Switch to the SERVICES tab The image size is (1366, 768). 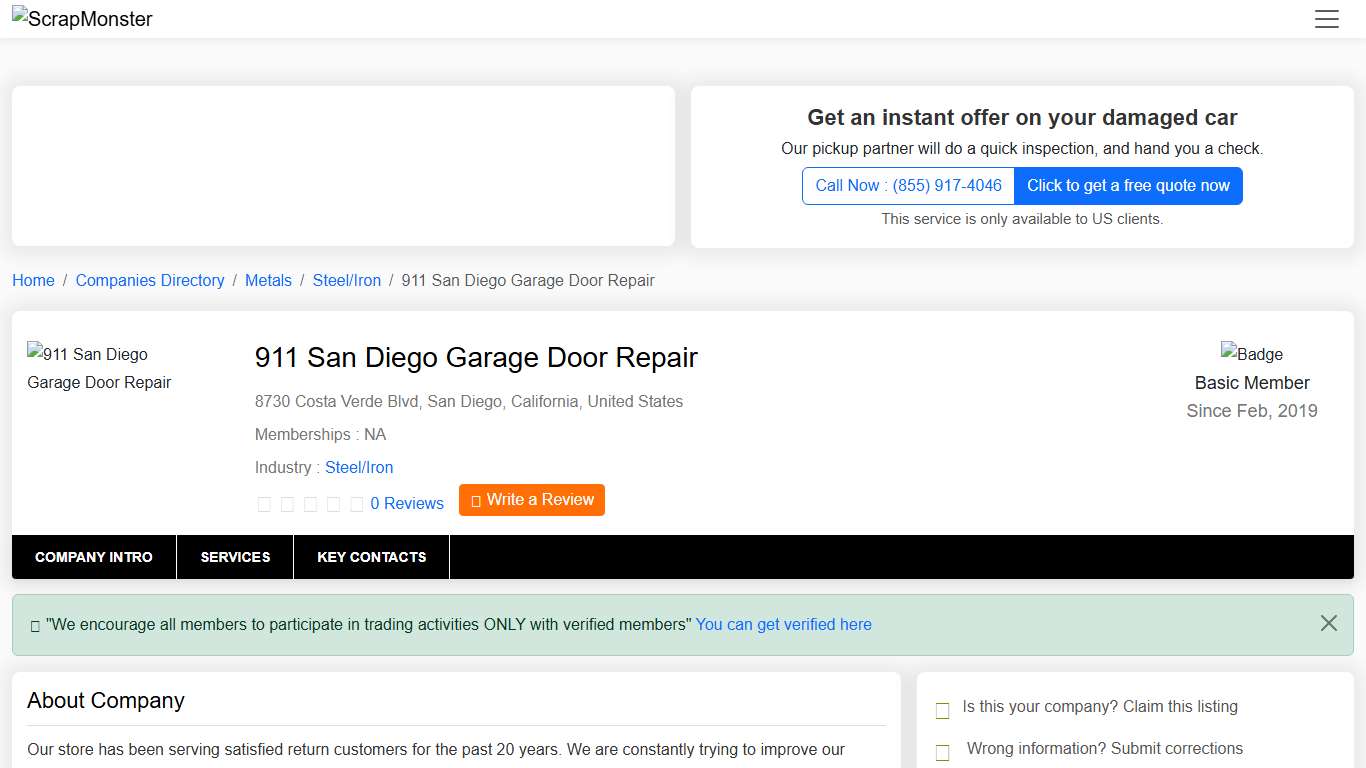[235, 557]
